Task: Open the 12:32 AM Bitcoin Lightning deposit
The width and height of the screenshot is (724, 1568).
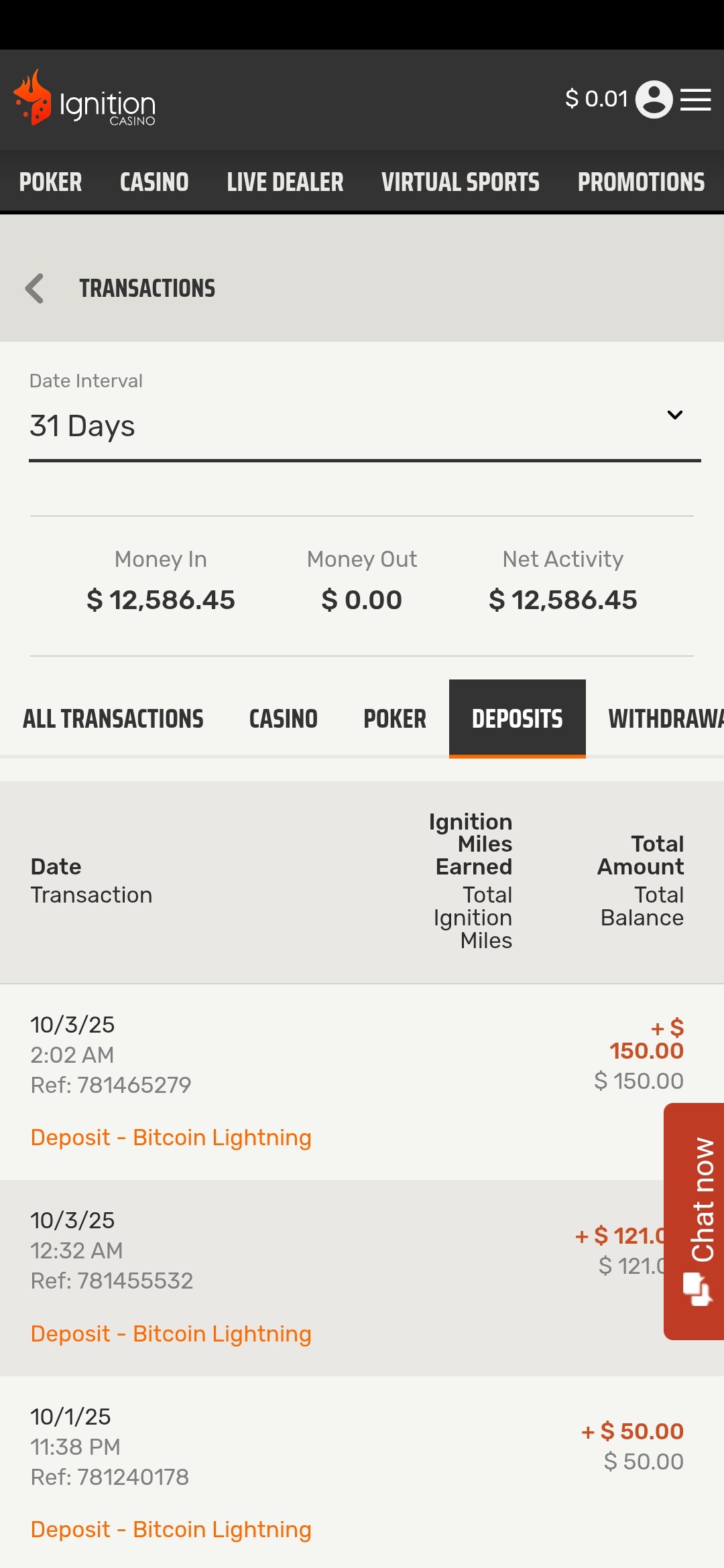Action: coord(171,1334)
